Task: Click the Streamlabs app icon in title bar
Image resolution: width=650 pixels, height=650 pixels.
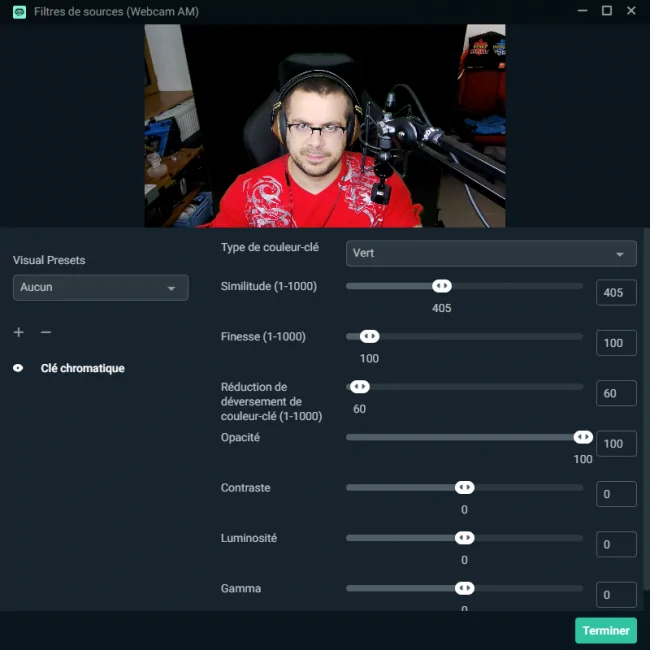Action: [19, 12]
